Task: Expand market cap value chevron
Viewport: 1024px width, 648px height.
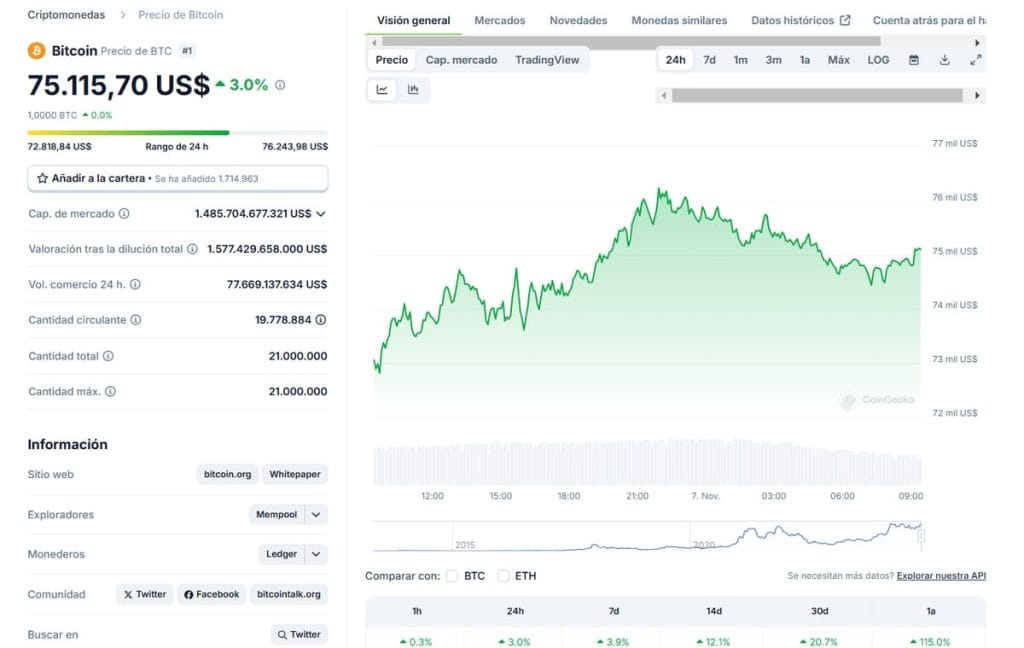Action: pos(321,214)
